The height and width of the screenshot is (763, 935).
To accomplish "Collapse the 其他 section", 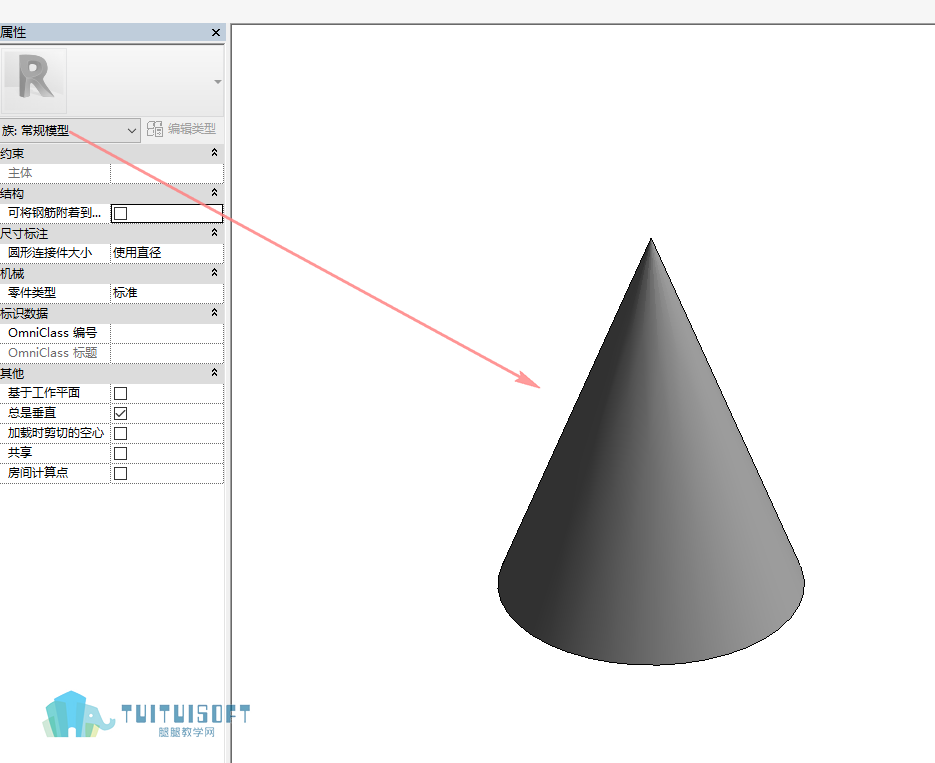I will [215, 373].
